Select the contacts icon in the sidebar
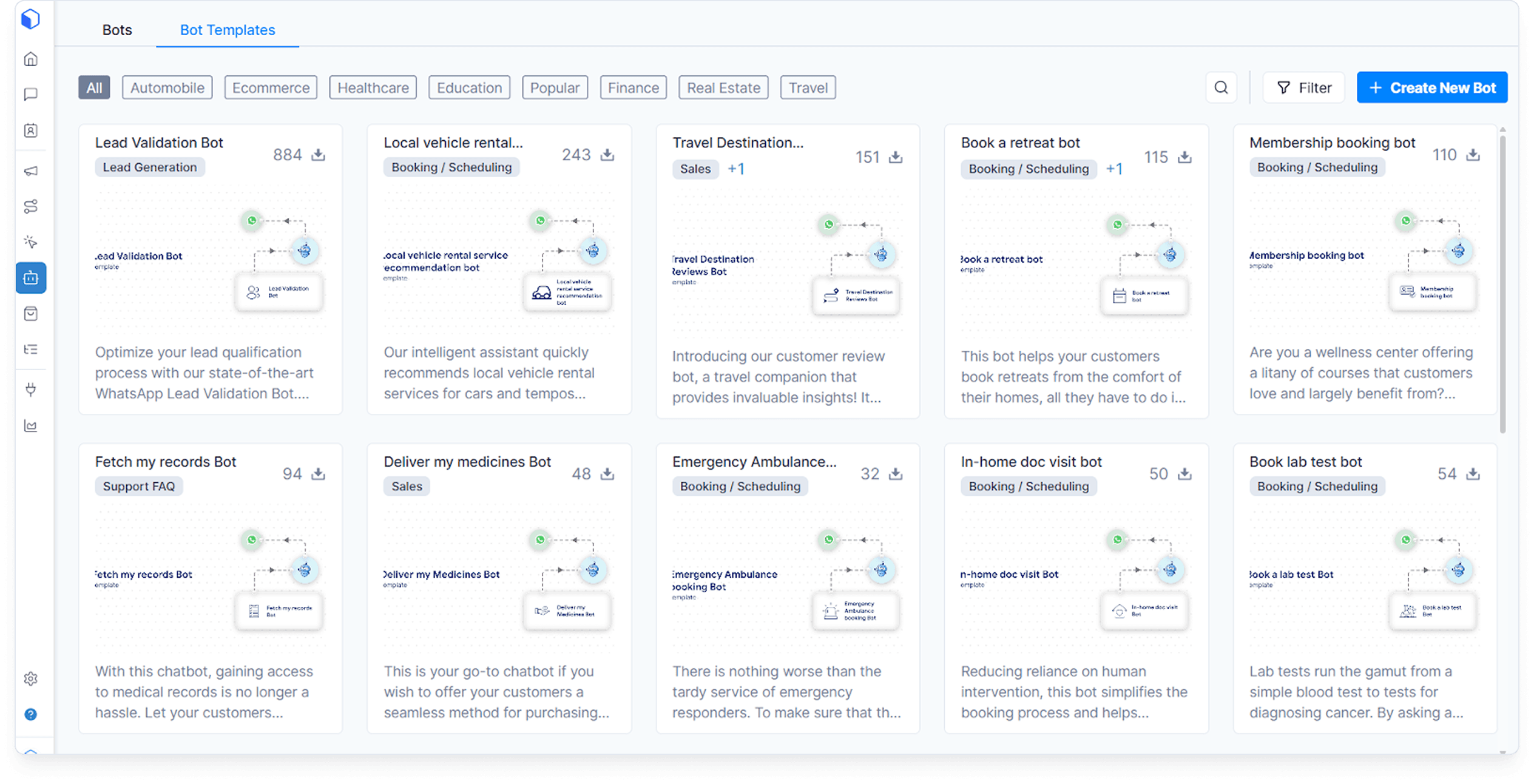1534x784 pixels. coord(30,130)
